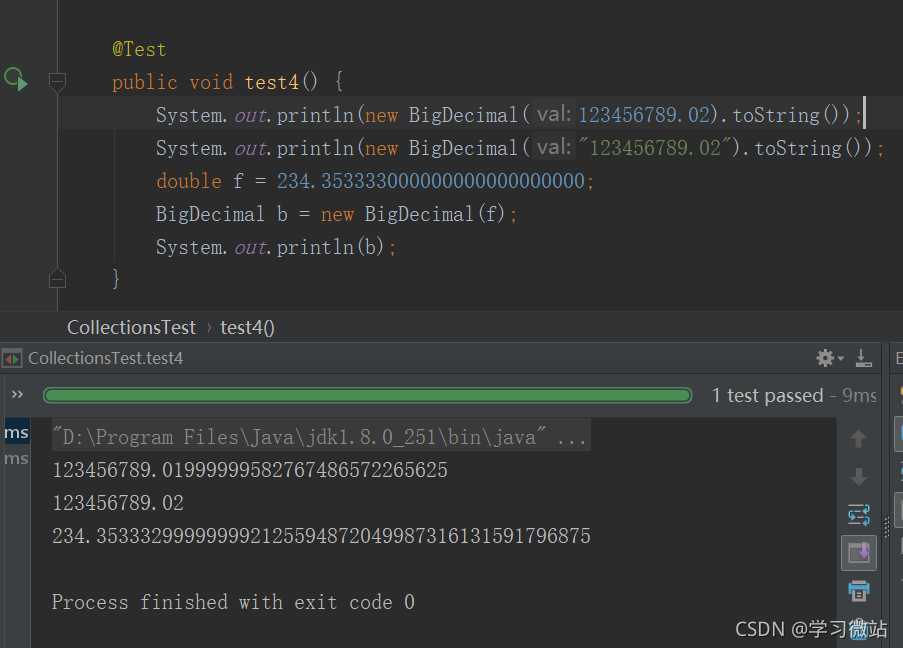Click the 'ms' test duration entry highlighted in tree

(x=17, y=432)
